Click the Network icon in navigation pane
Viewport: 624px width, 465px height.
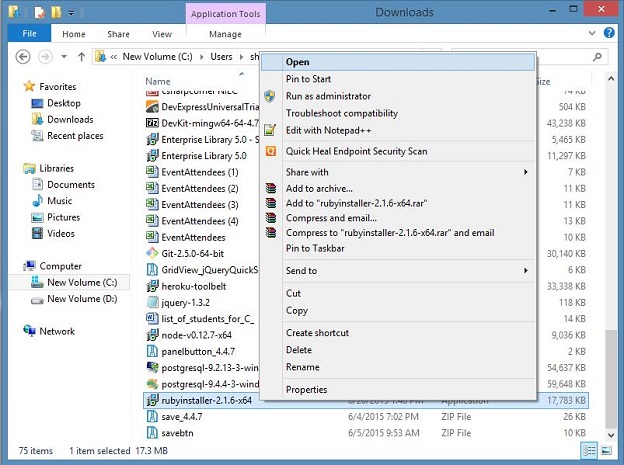(x=29, y=330)
